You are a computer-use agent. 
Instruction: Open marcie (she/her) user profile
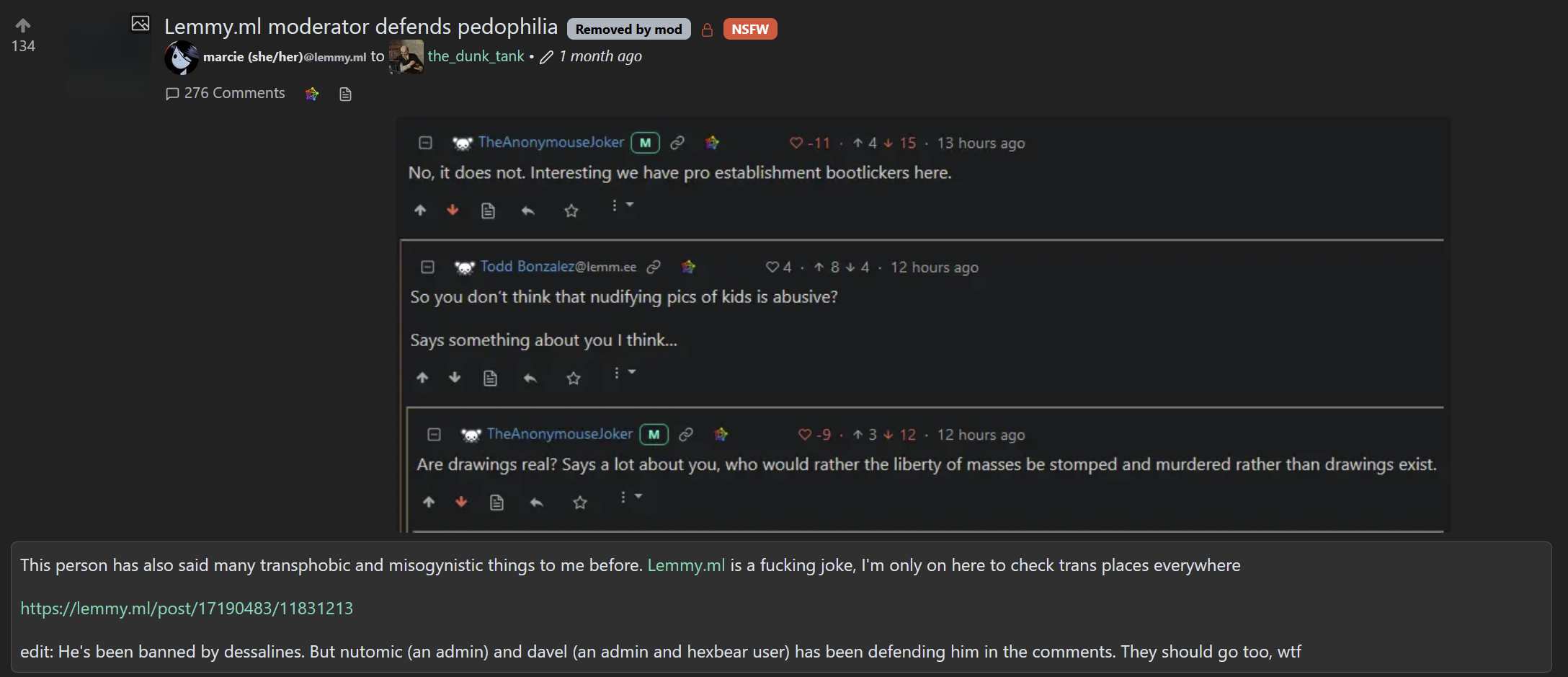click(285, 57)
